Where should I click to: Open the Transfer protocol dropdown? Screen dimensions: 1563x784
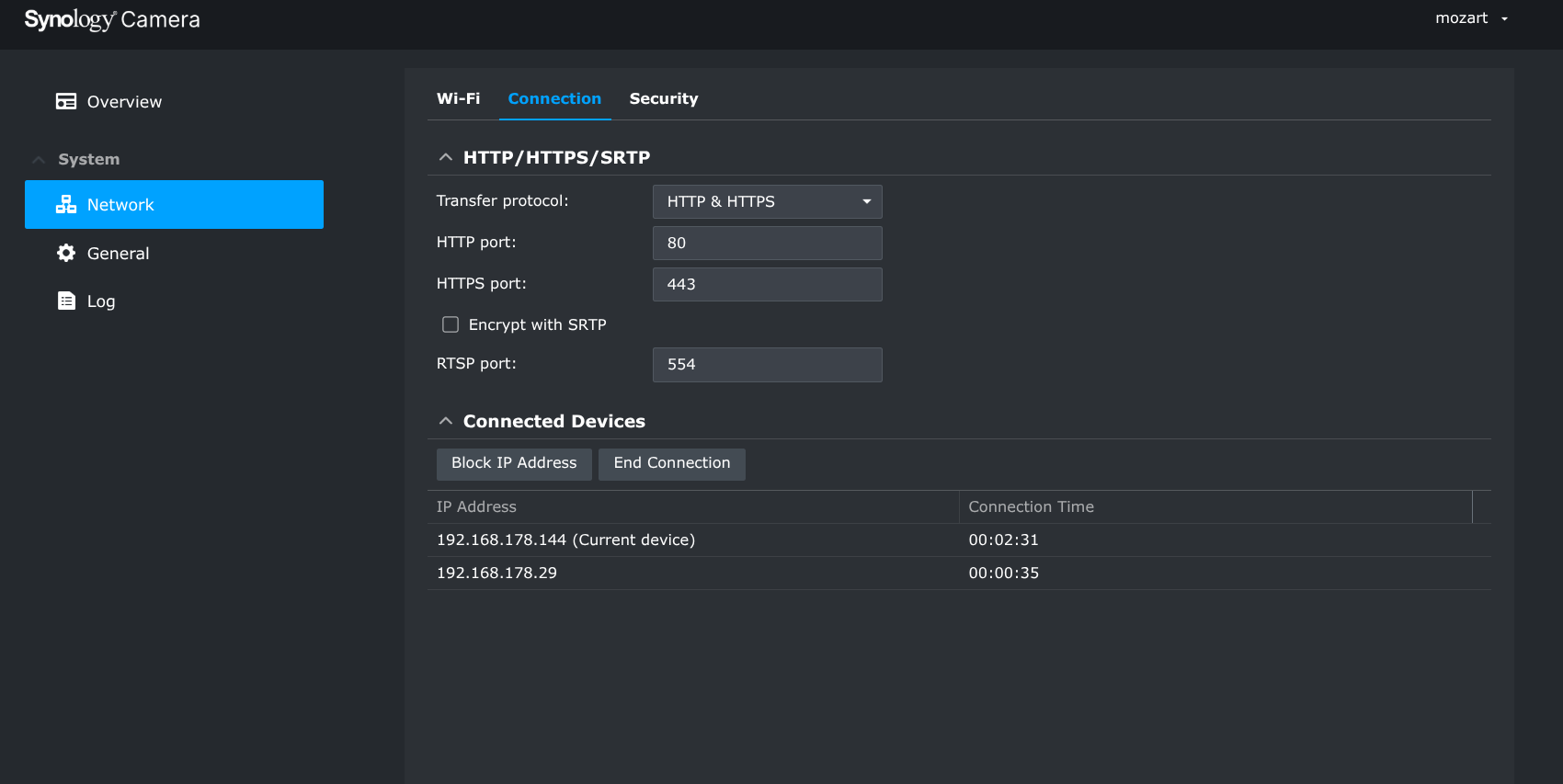pyautogui.click(x=767, y=201)
